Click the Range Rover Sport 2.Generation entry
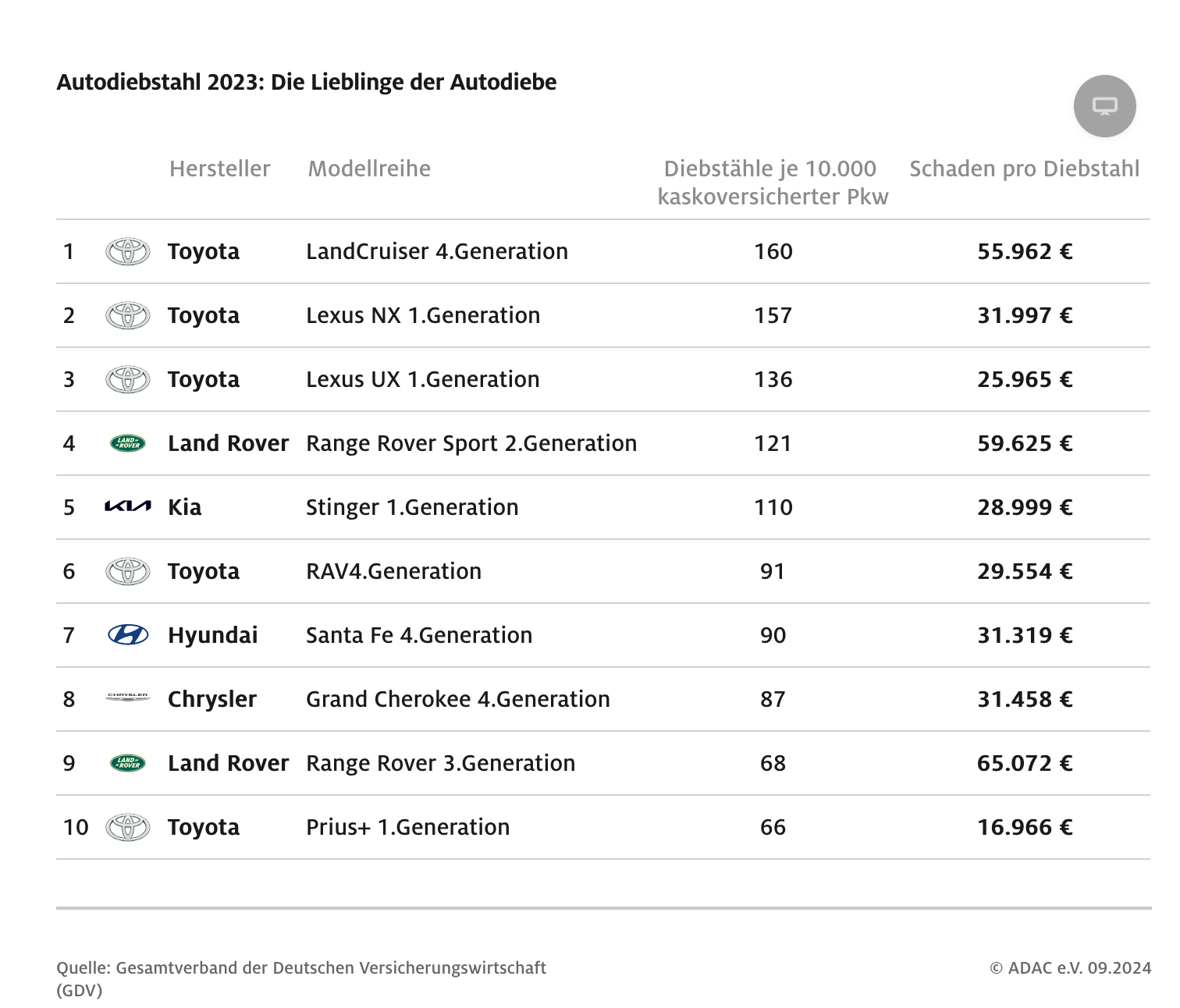 click(471, 443)
